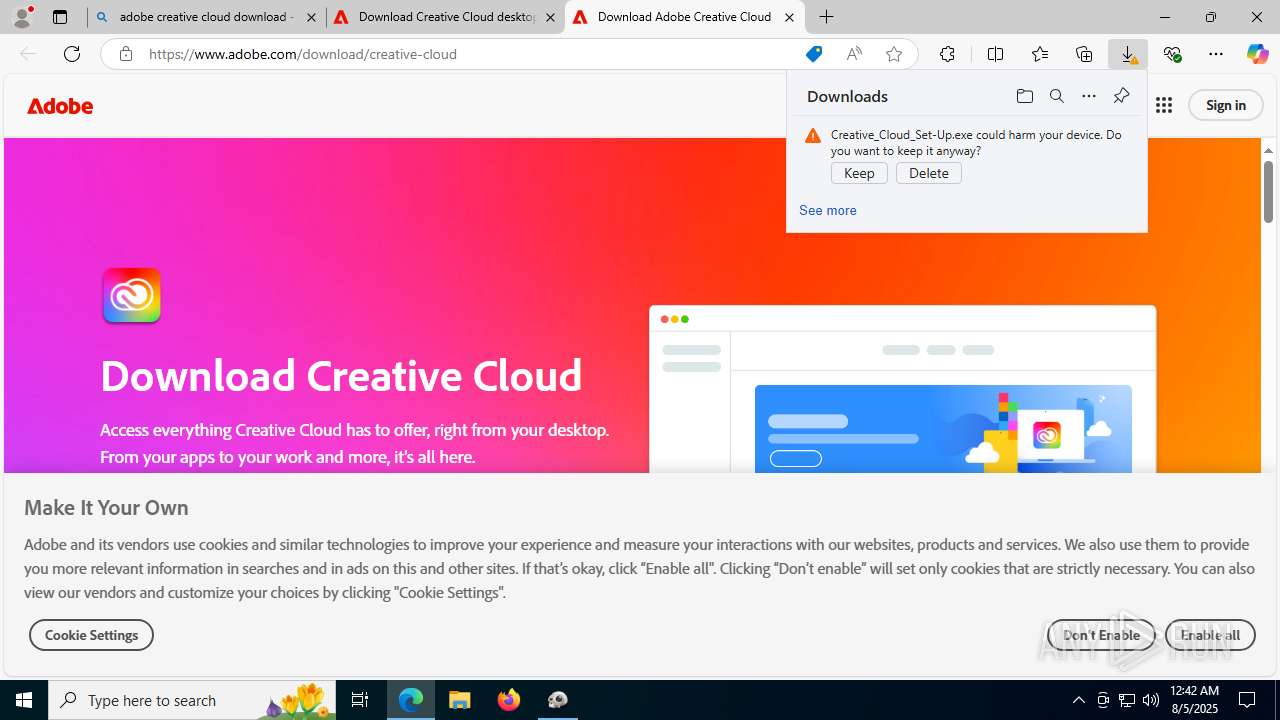
Task: Open Edge Settings and more menu
Action: 1216,54
